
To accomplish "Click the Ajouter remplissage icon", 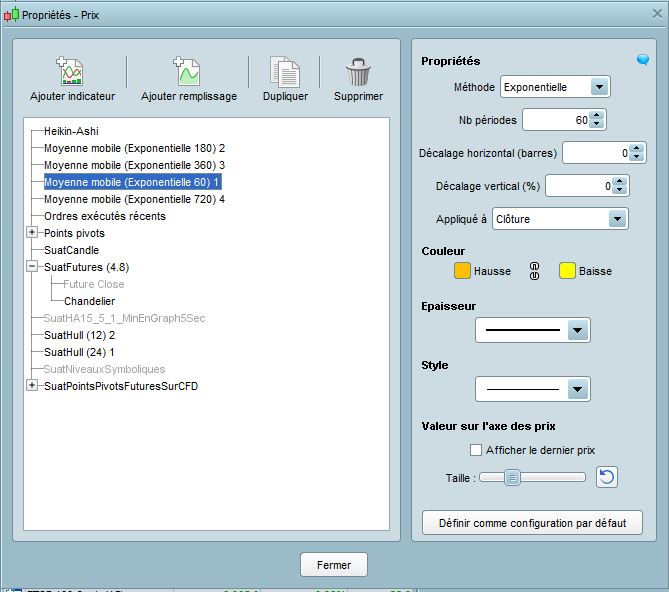I will tap(187, 72).
